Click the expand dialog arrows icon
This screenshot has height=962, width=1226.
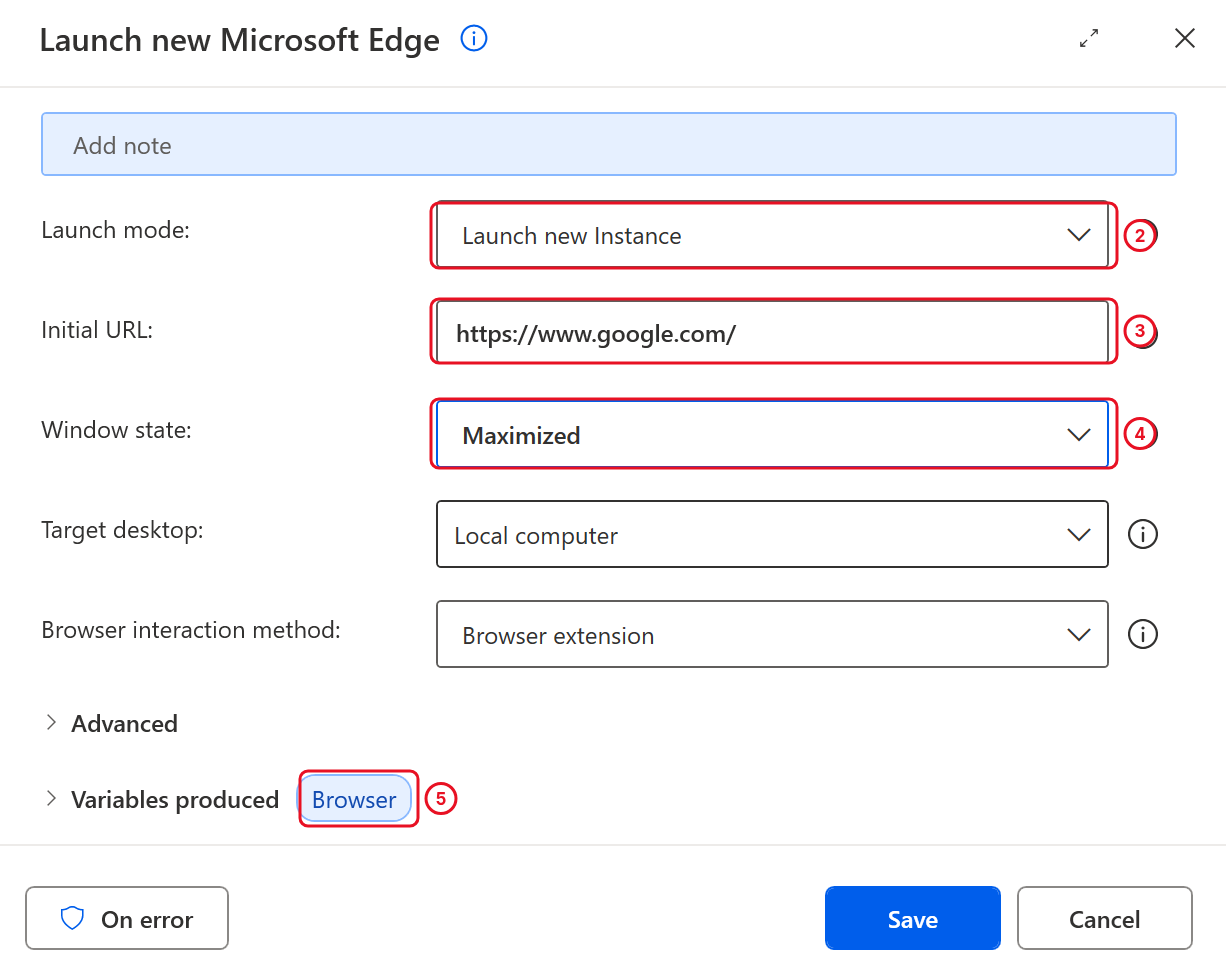pos(1089,39)
